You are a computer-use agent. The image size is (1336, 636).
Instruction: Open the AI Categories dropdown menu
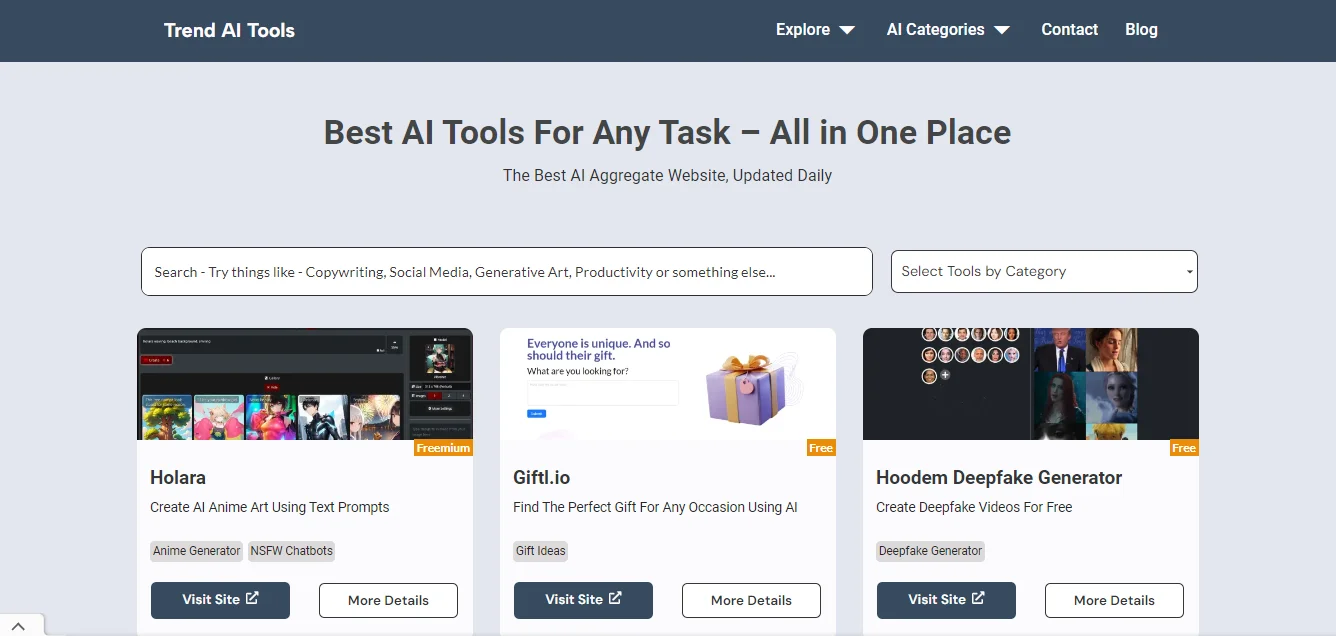947,29
